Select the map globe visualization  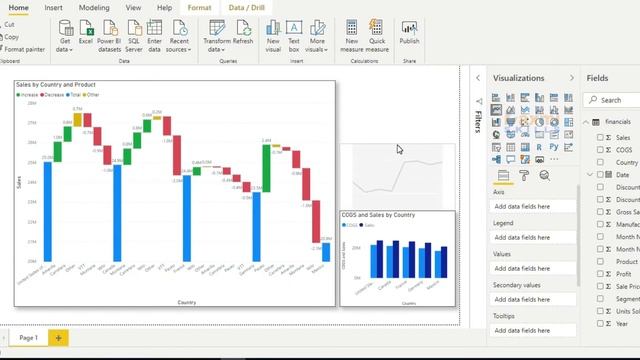point(496,134)
